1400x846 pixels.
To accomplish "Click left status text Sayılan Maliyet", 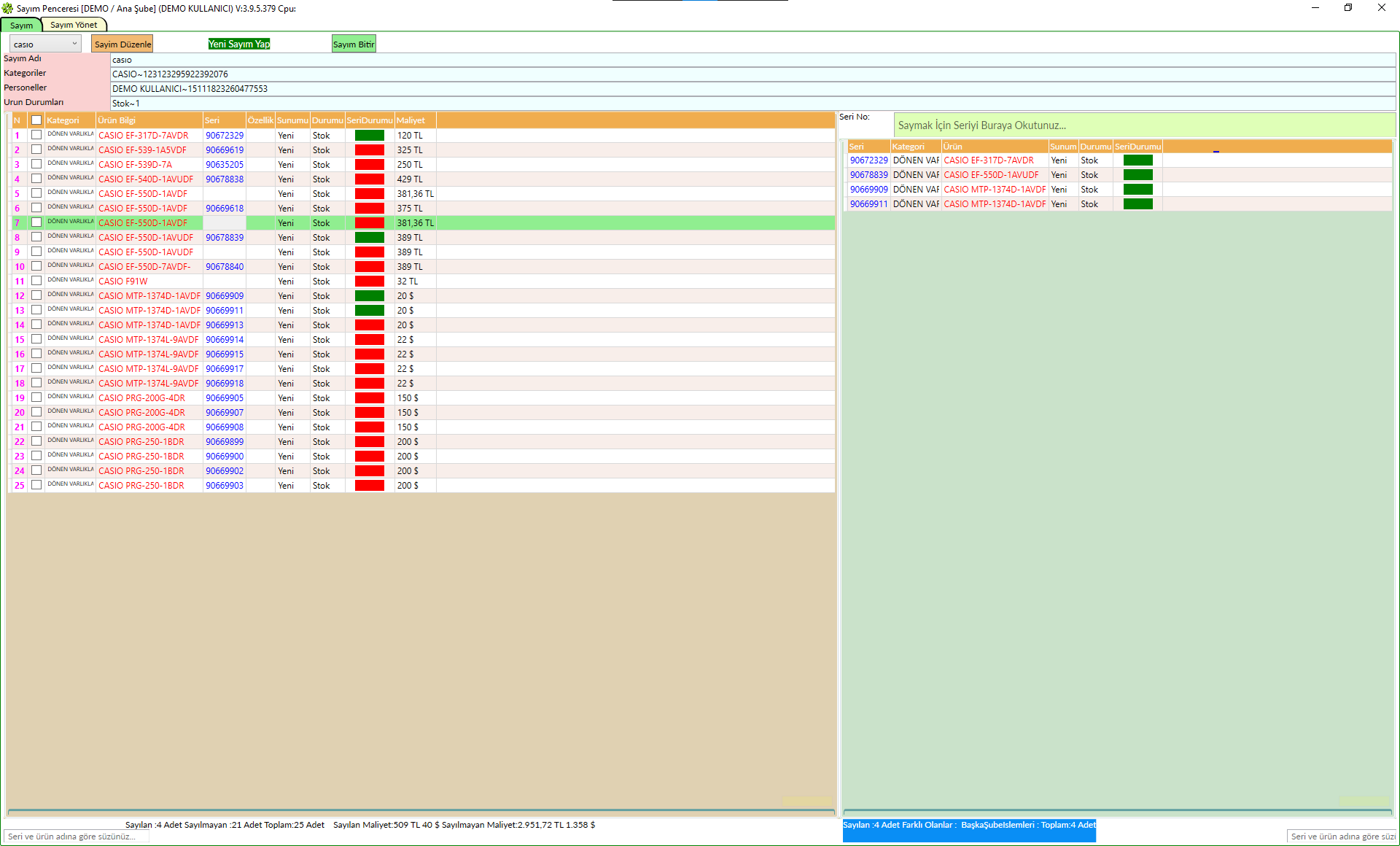I will pyautogui.click(x=464, y=825).
